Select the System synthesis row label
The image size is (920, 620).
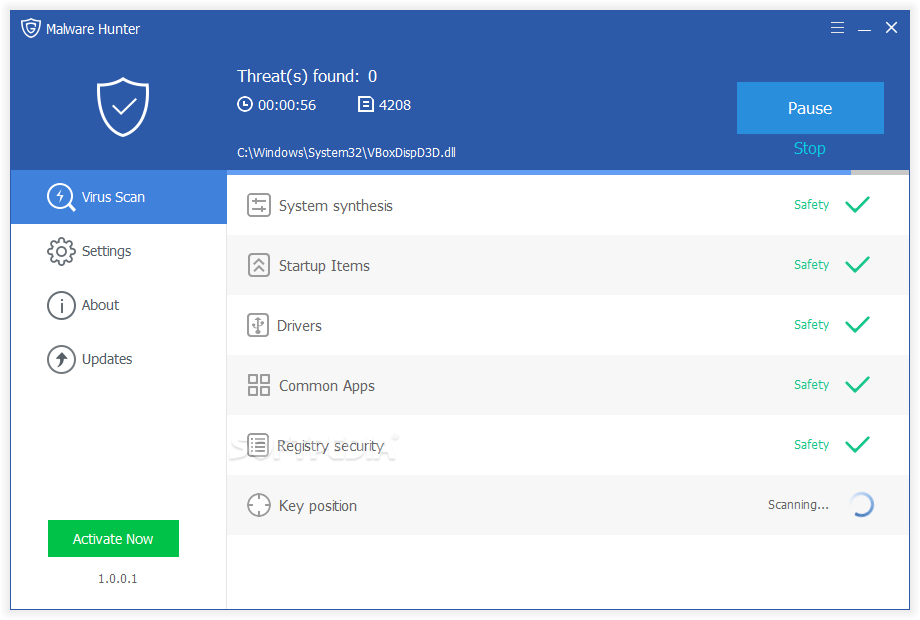tap(336, 206)
